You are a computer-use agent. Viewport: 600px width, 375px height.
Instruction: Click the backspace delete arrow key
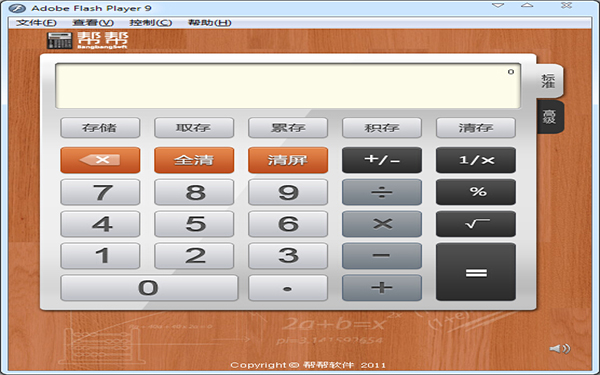click(100, 160)
